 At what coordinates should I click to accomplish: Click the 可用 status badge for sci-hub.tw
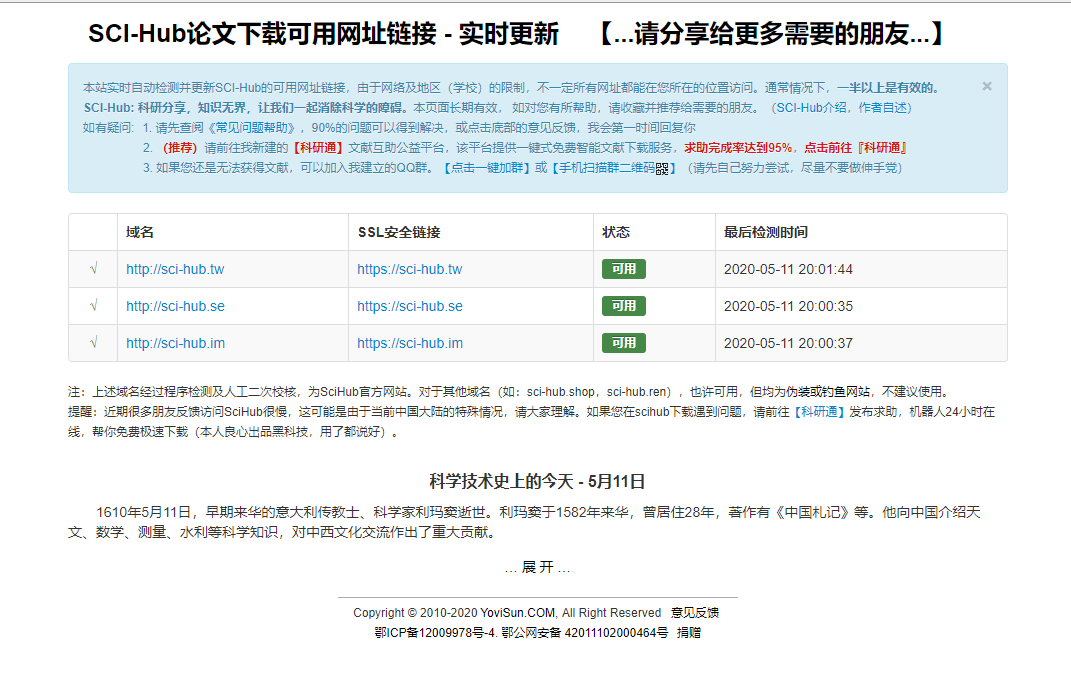point(624,269)
